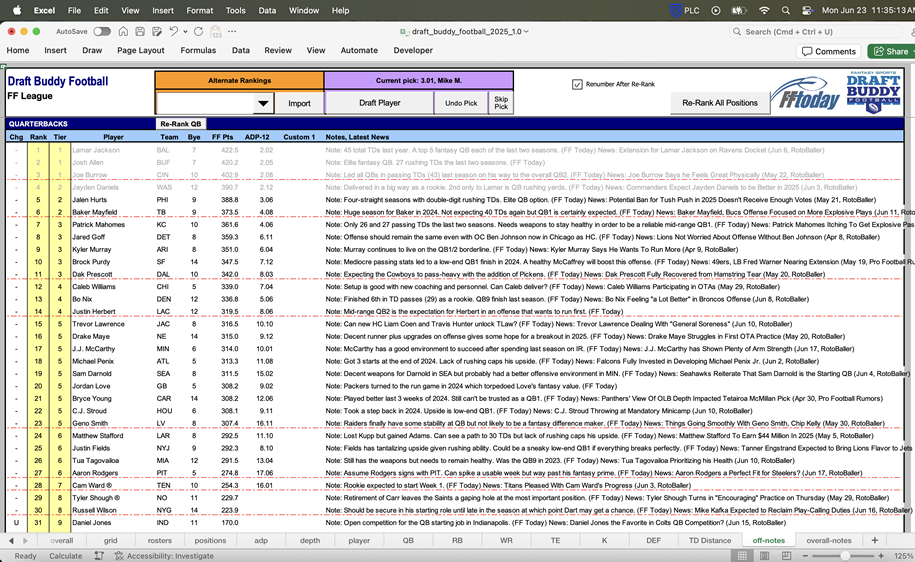Switch to the rosters sheet tab
Viewport: 915px width, 562px height.
point(159,540)
